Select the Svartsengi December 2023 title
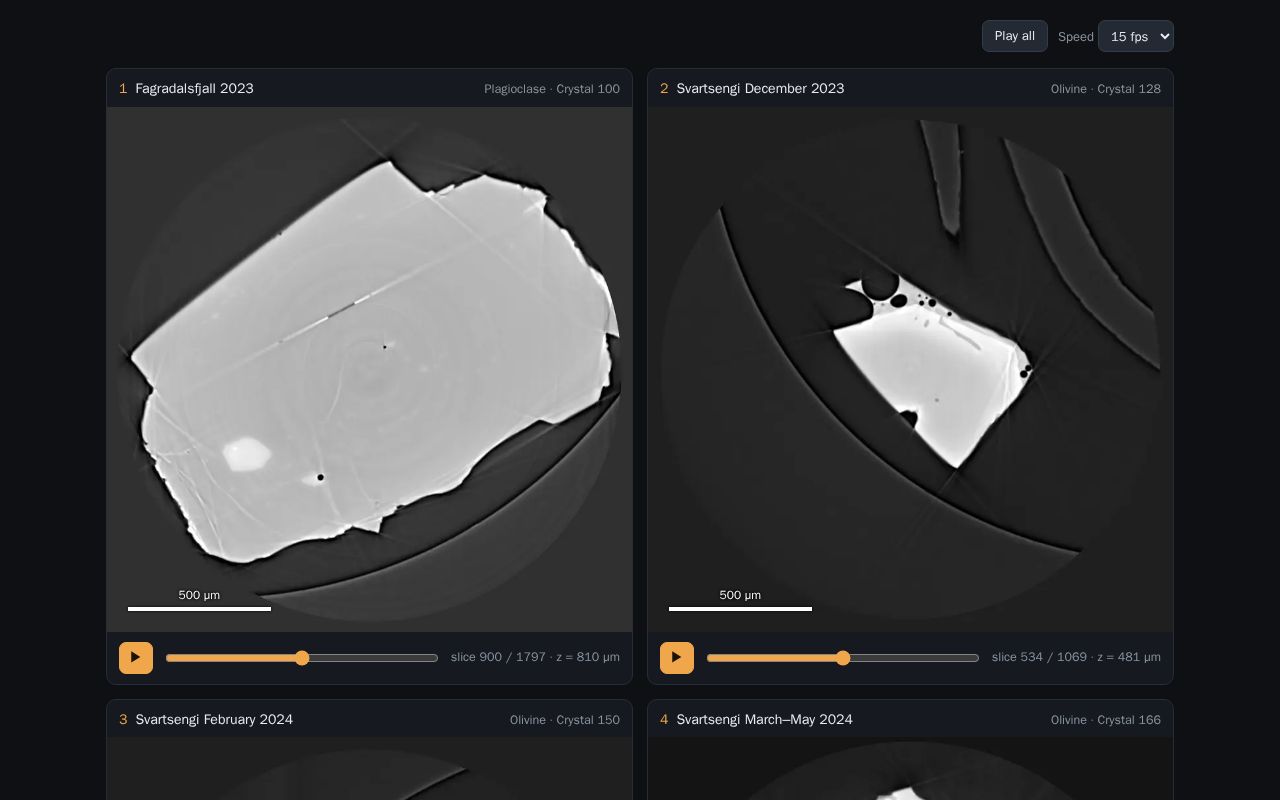The width and height of the screenshot is (1280, 800). point(760,89)
